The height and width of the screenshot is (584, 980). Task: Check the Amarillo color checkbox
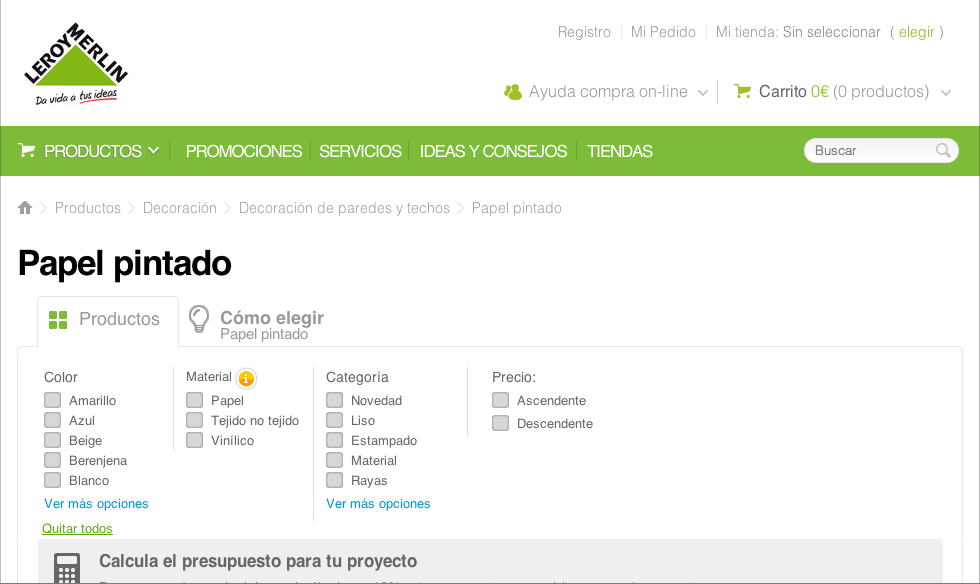pos(53,400)
